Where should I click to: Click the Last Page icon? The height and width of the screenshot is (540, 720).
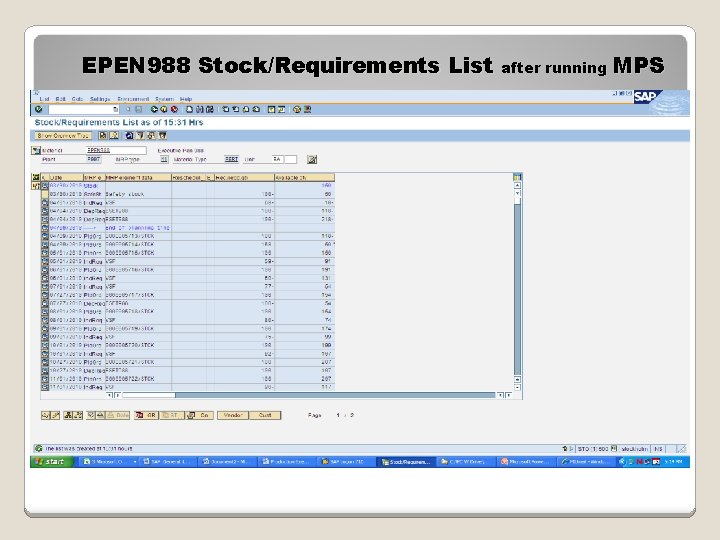(x=256, y=109)
